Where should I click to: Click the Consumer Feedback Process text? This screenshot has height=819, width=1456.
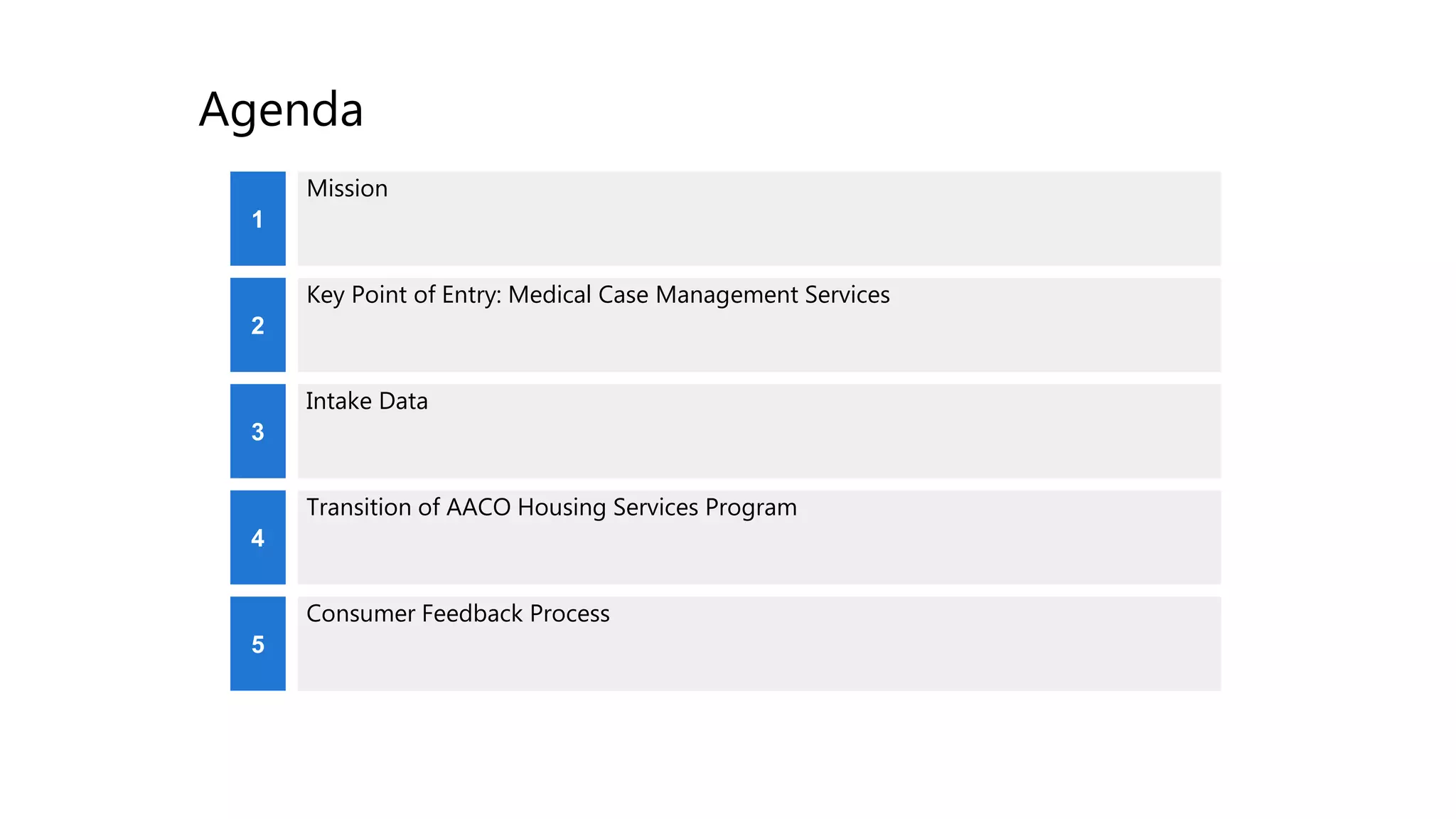point(458,614)
